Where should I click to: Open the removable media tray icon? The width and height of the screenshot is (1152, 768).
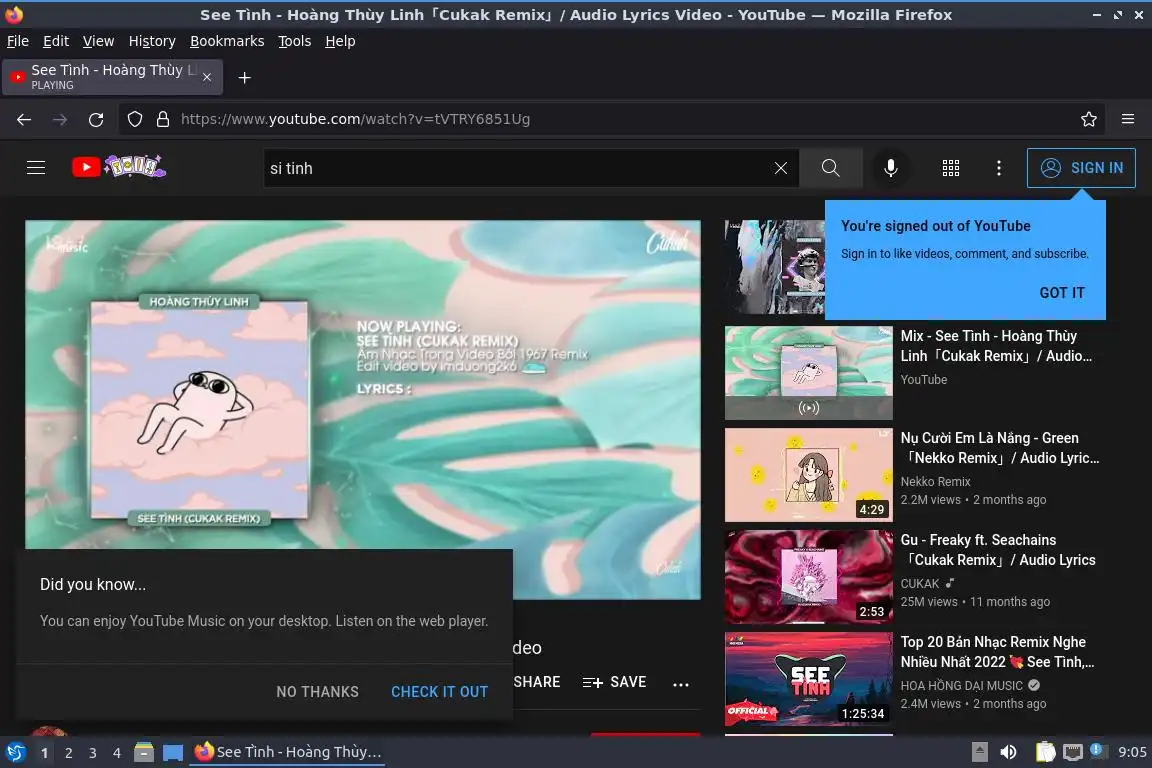click(x=979, y=752)
